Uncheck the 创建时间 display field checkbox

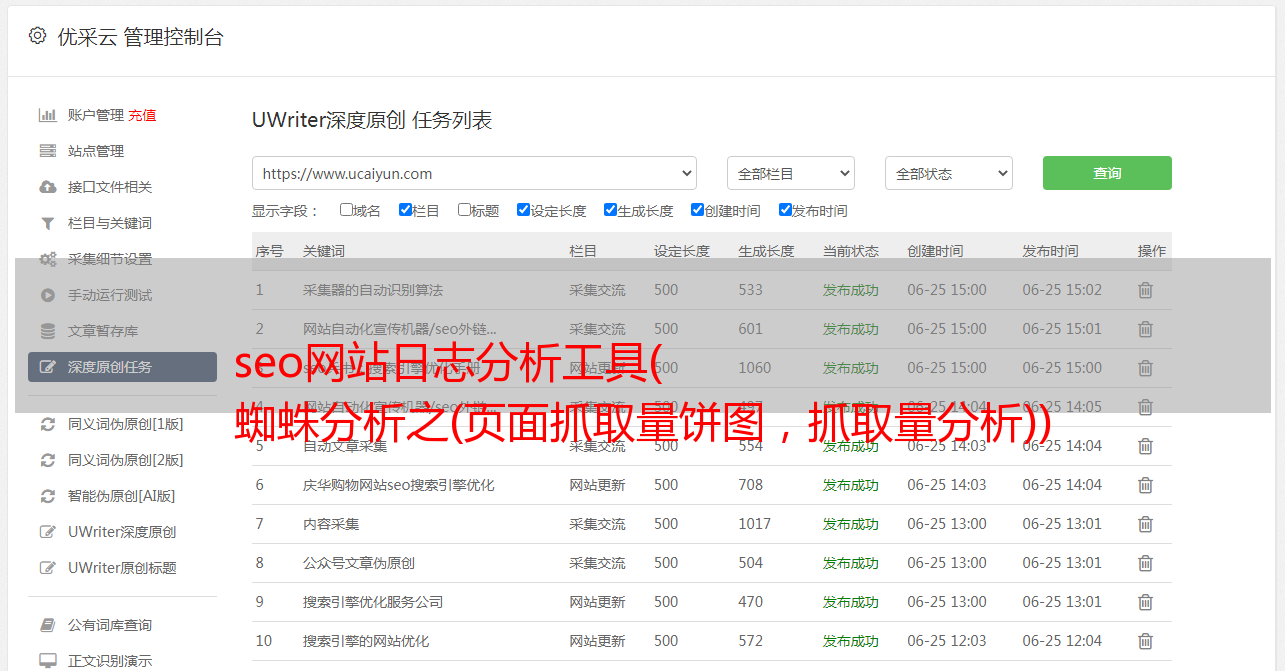[x=697, y=210]
